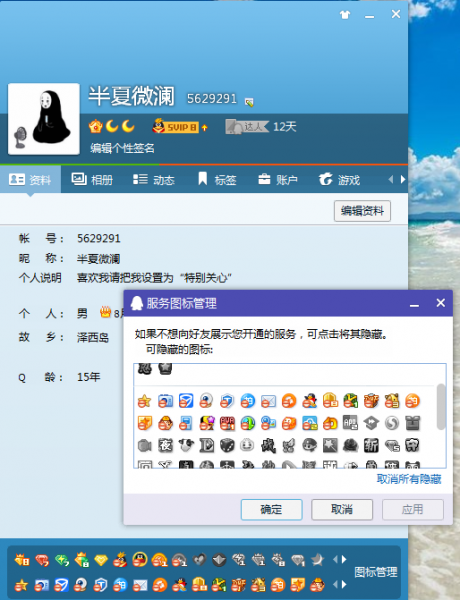Switch to the 动态 tab
This screenshot has width=460, height=600.
(x=154, y=179)
